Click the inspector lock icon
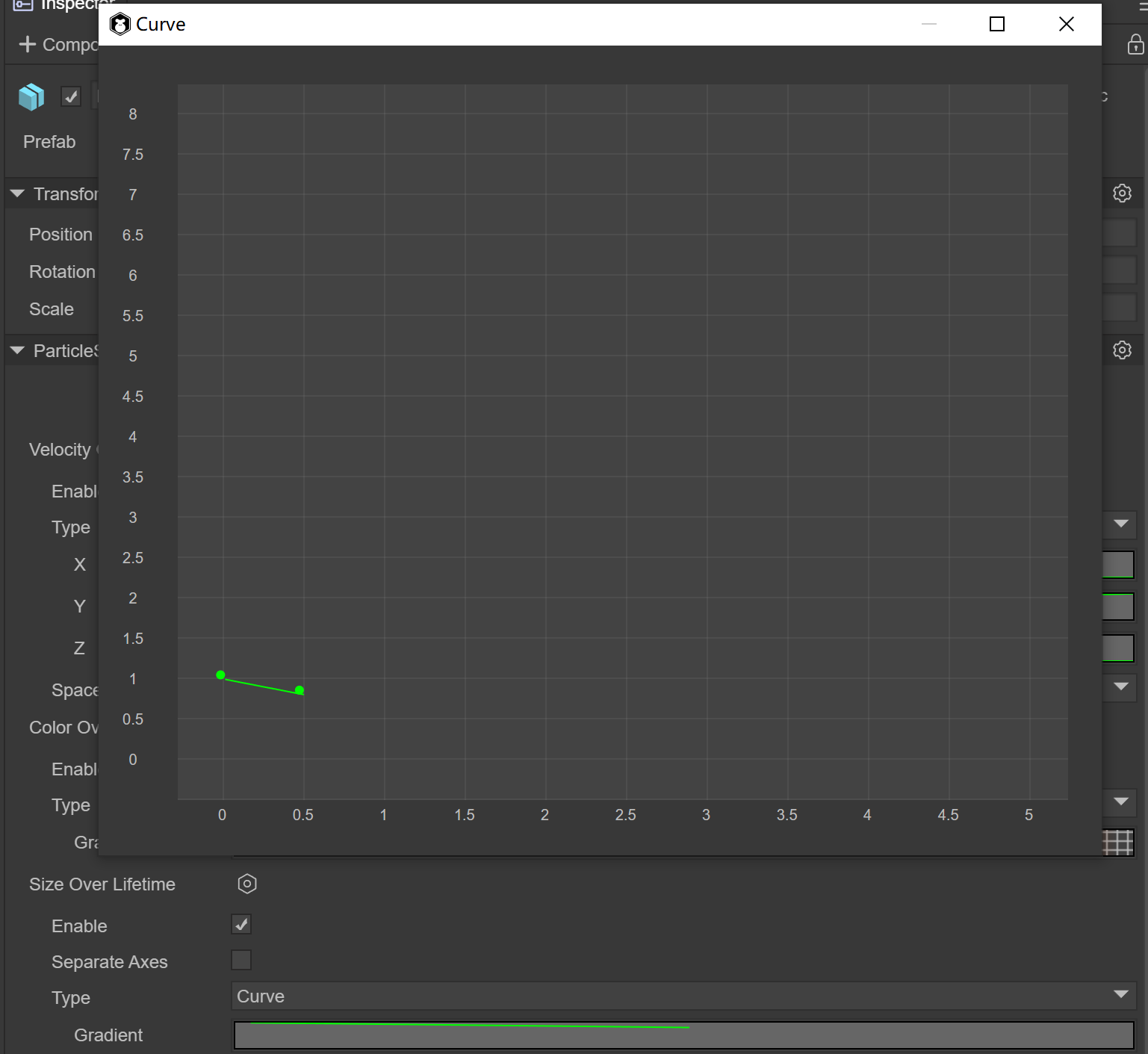This screenshot has width=1148, height=1054. point(1135,45)
